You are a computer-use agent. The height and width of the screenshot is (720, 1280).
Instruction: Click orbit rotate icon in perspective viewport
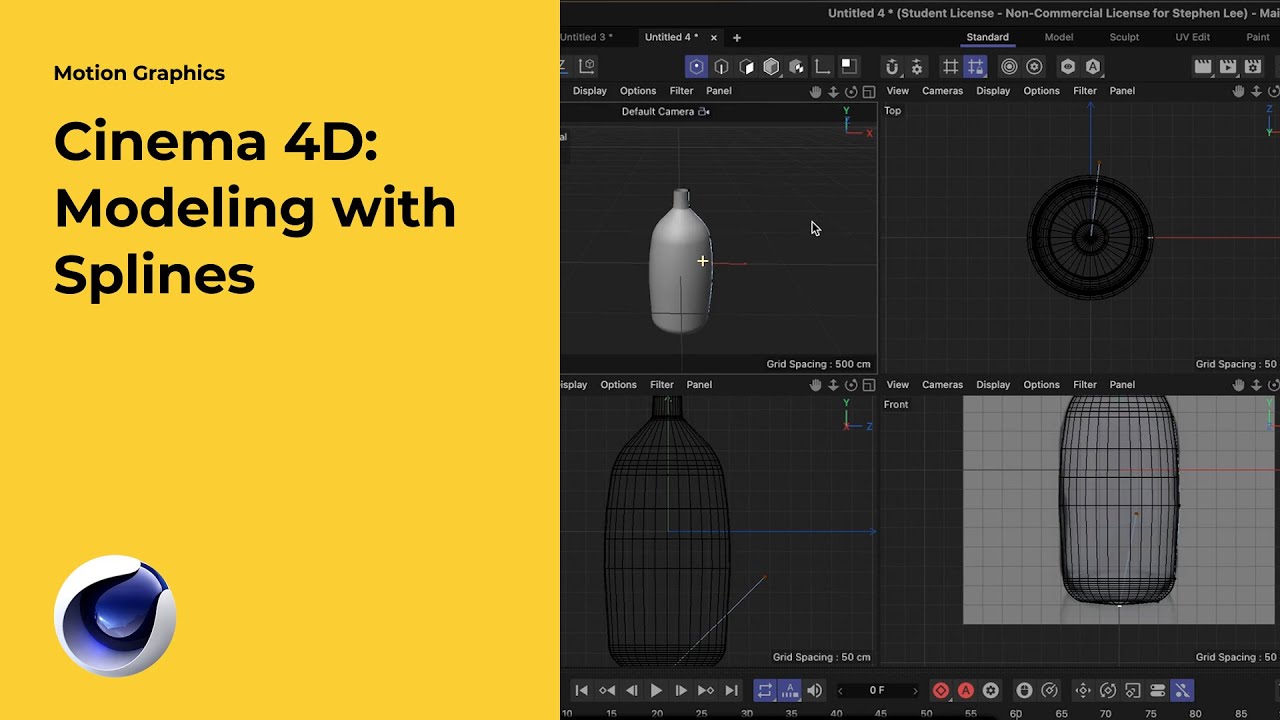click(851, 92)
